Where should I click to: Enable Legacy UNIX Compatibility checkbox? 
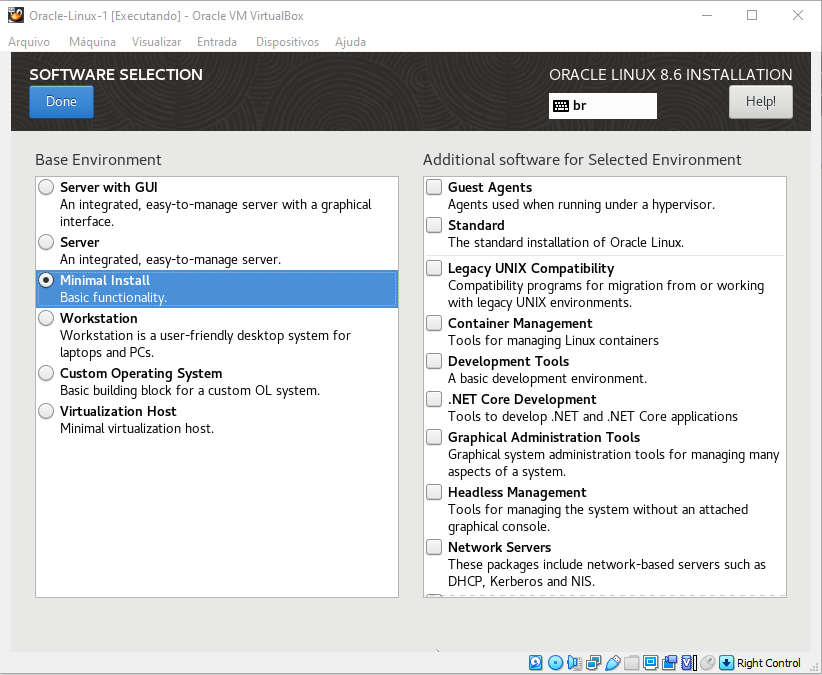[434, 268]
